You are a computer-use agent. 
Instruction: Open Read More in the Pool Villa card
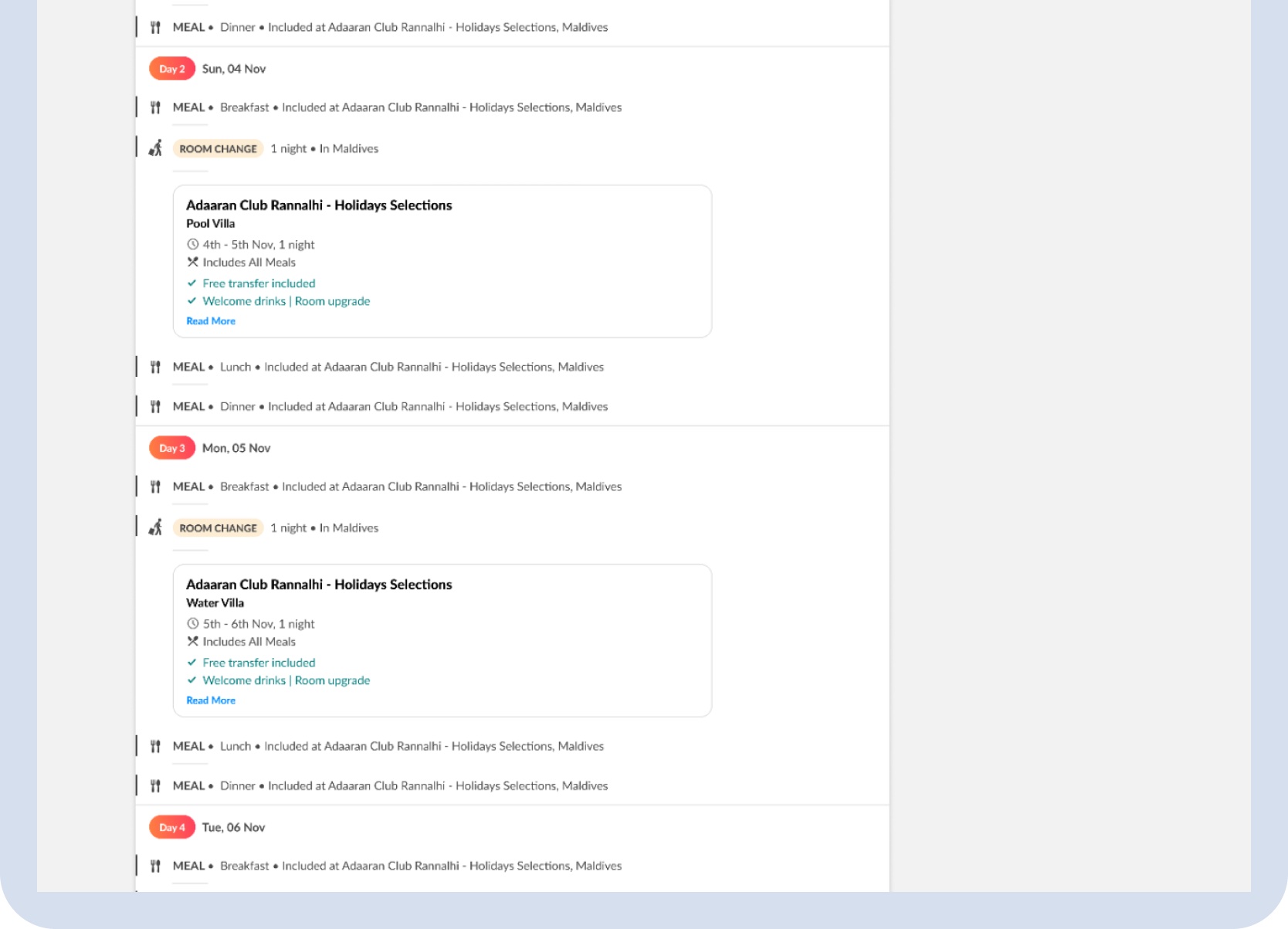click(x=211, y=321)
